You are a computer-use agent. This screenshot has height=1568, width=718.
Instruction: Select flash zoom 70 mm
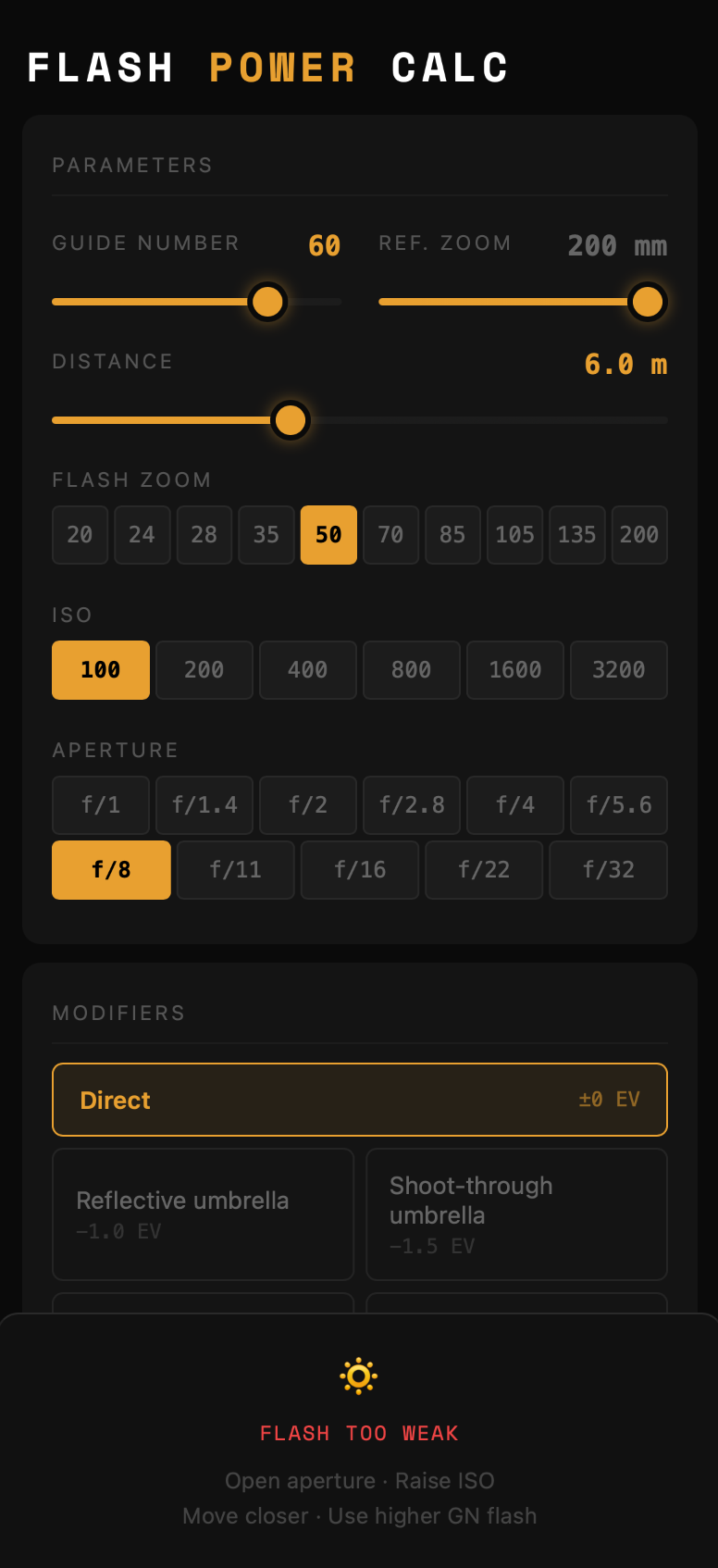(x=390, y=535)
